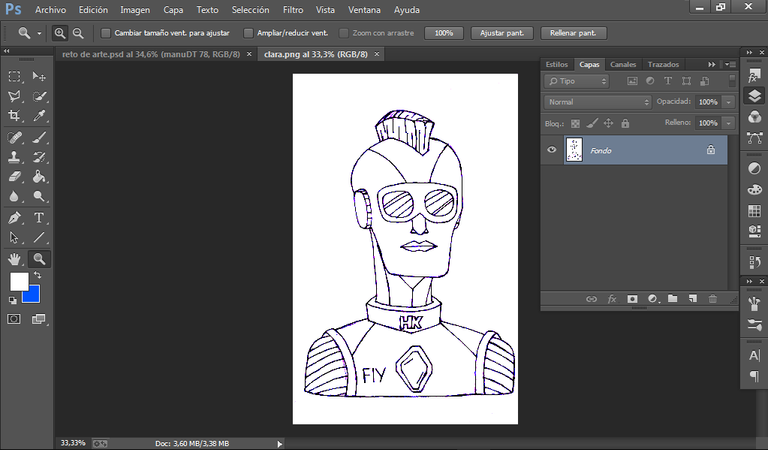Switch to the Canales tab
Image resolution: width=768 pixels, height=450 pixels.
coord(623,64)
